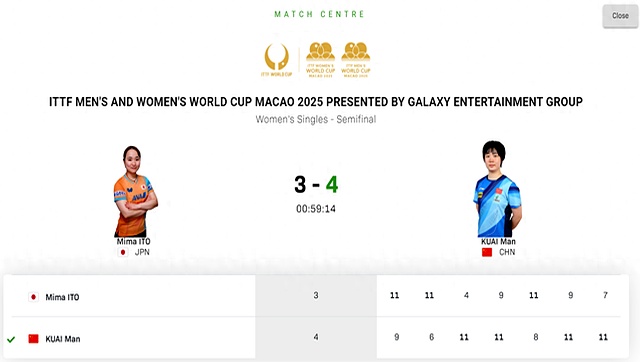This screenshot has height=362, width=640.
Task: Close the Match Centre dialog
Action: click(x=620, y=16)
